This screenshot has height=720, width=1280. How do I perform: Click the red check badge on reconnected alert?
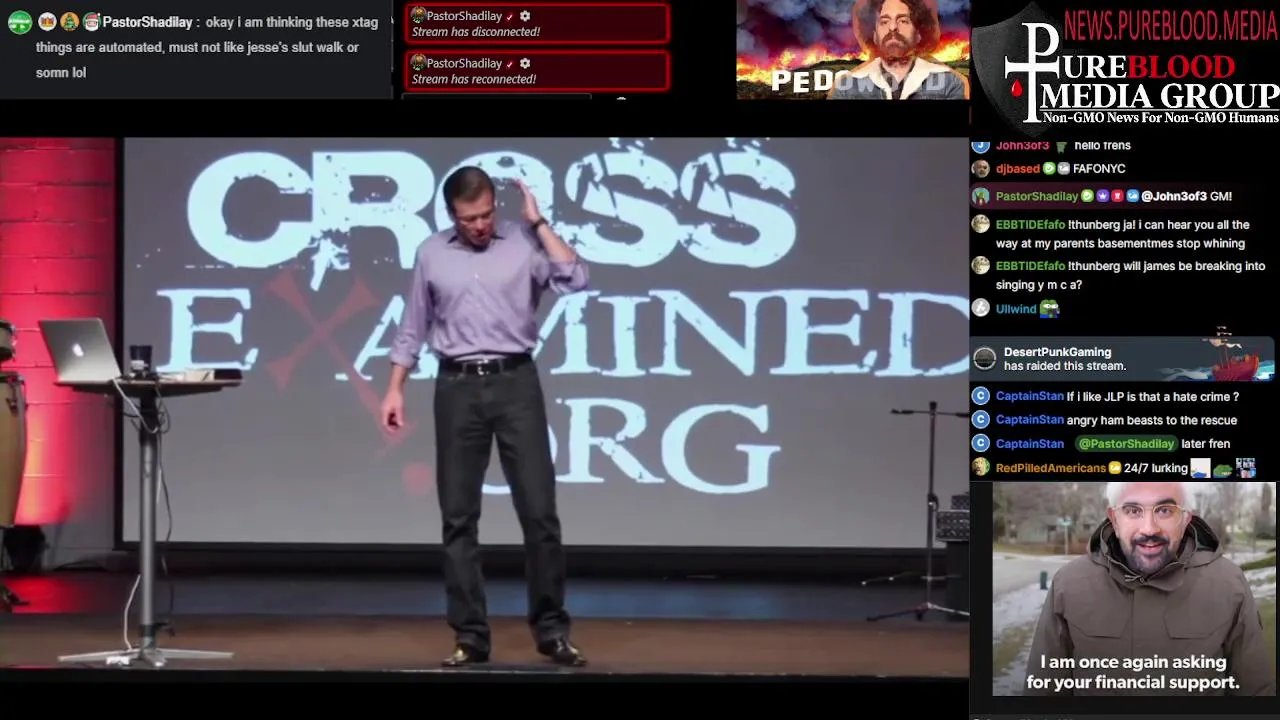510,64
